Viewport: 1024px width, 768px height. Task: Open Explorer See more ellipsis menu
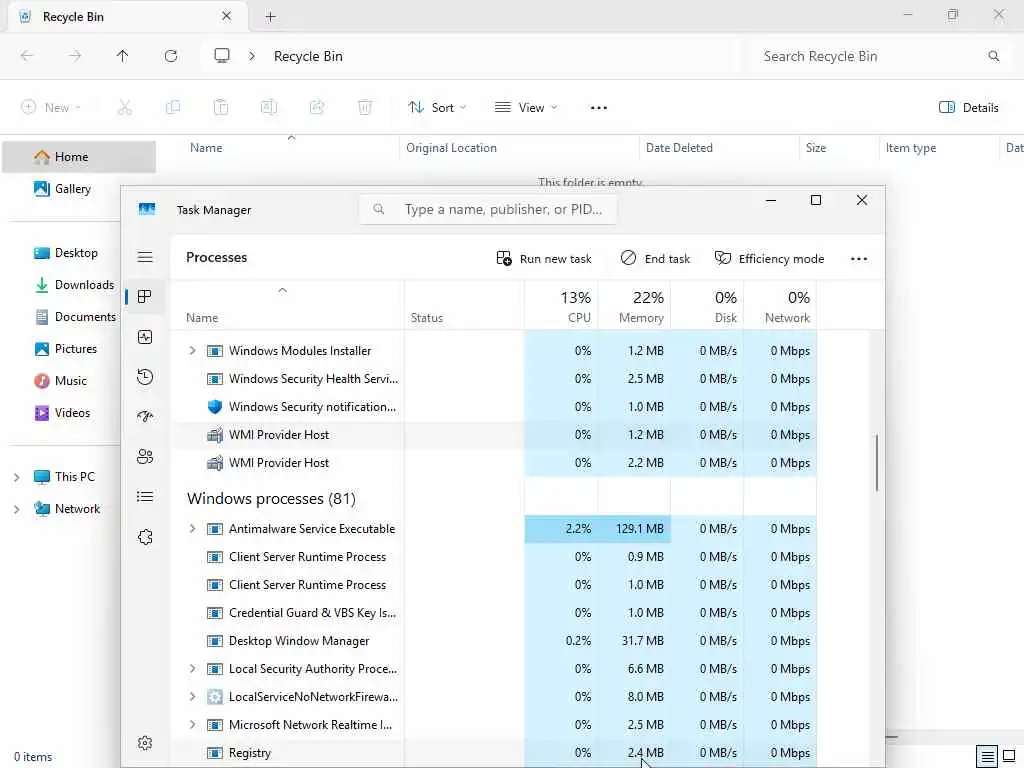tap(599, 108)
